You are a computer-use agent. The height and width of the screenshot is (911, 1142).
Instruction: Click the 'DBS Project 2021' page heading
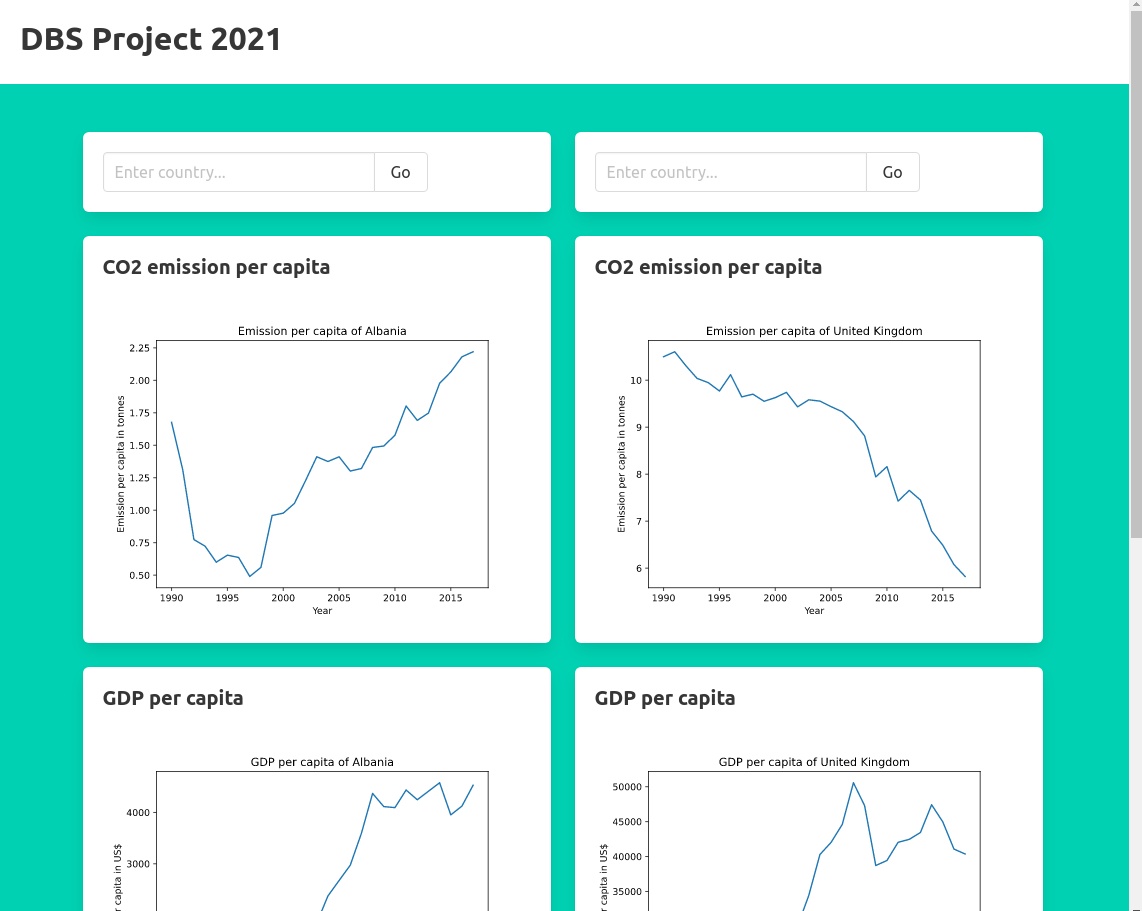150,40
